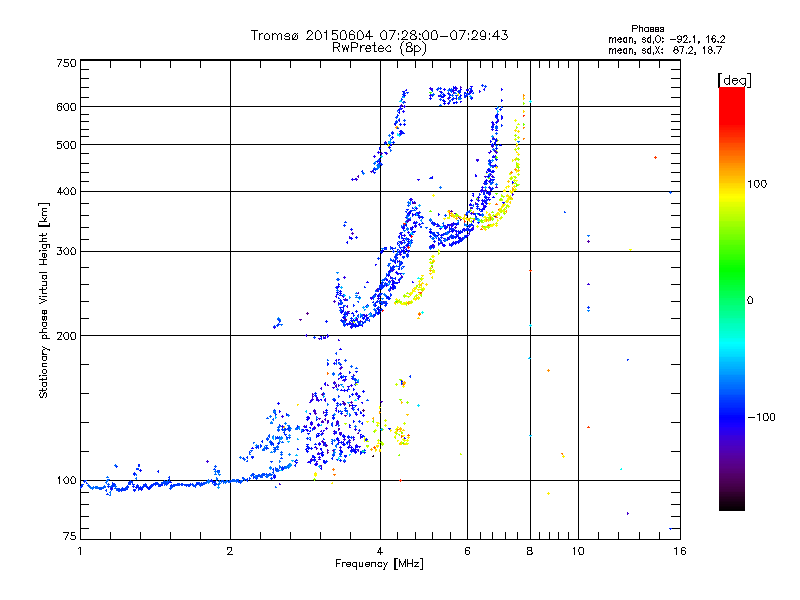This screenshot has width=800, height=600.
Task: Click the blue echo cluster above 600 km near 5.5 MHz
Action: (452, 95)
